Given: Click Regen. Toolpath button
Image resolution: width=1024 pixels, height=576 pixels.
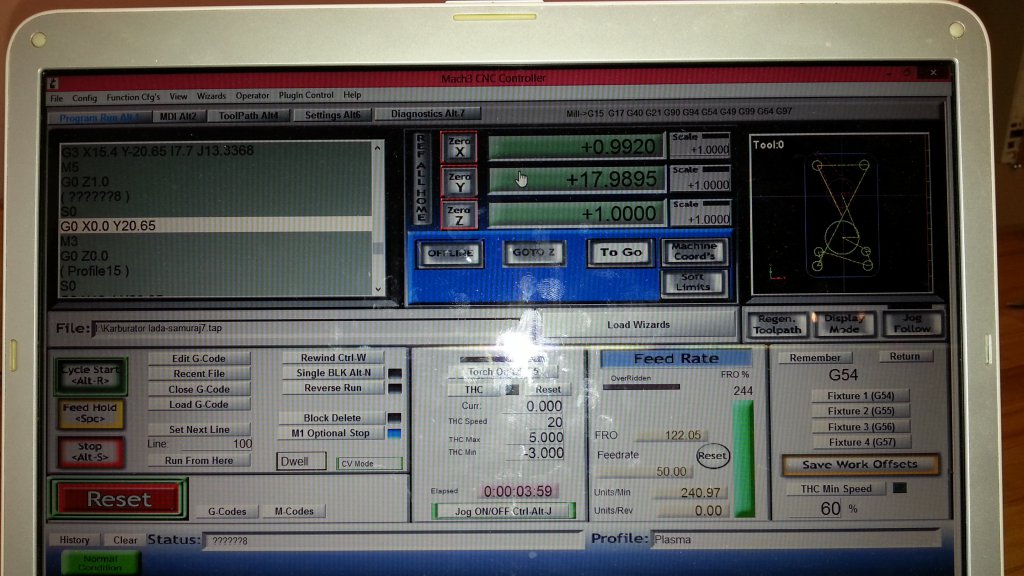Looking at the screenshot, I should pos(776,325).
